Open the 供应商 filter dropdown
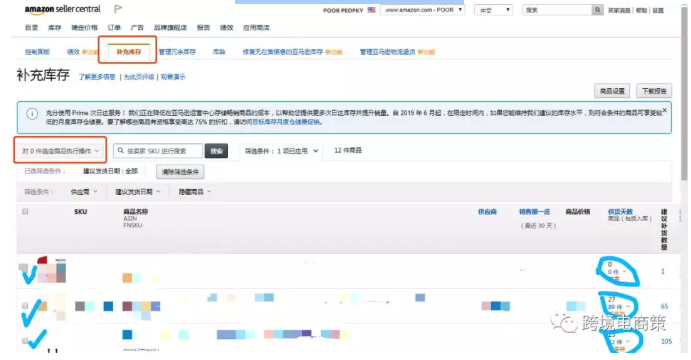 (x=84, y=192)
